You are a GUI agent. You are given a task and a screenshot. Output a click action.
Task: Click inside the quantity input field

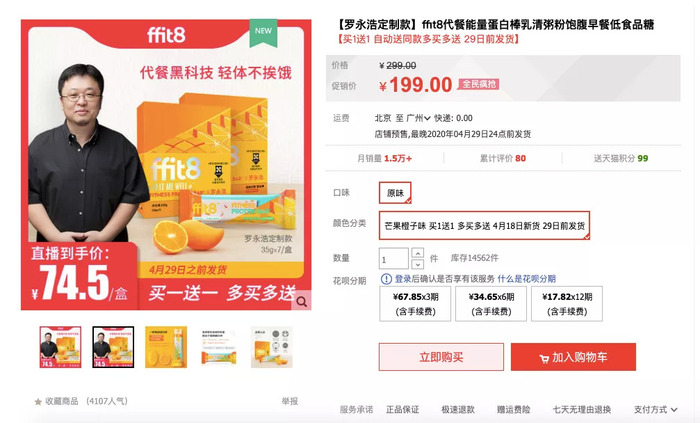coord(394,259)
